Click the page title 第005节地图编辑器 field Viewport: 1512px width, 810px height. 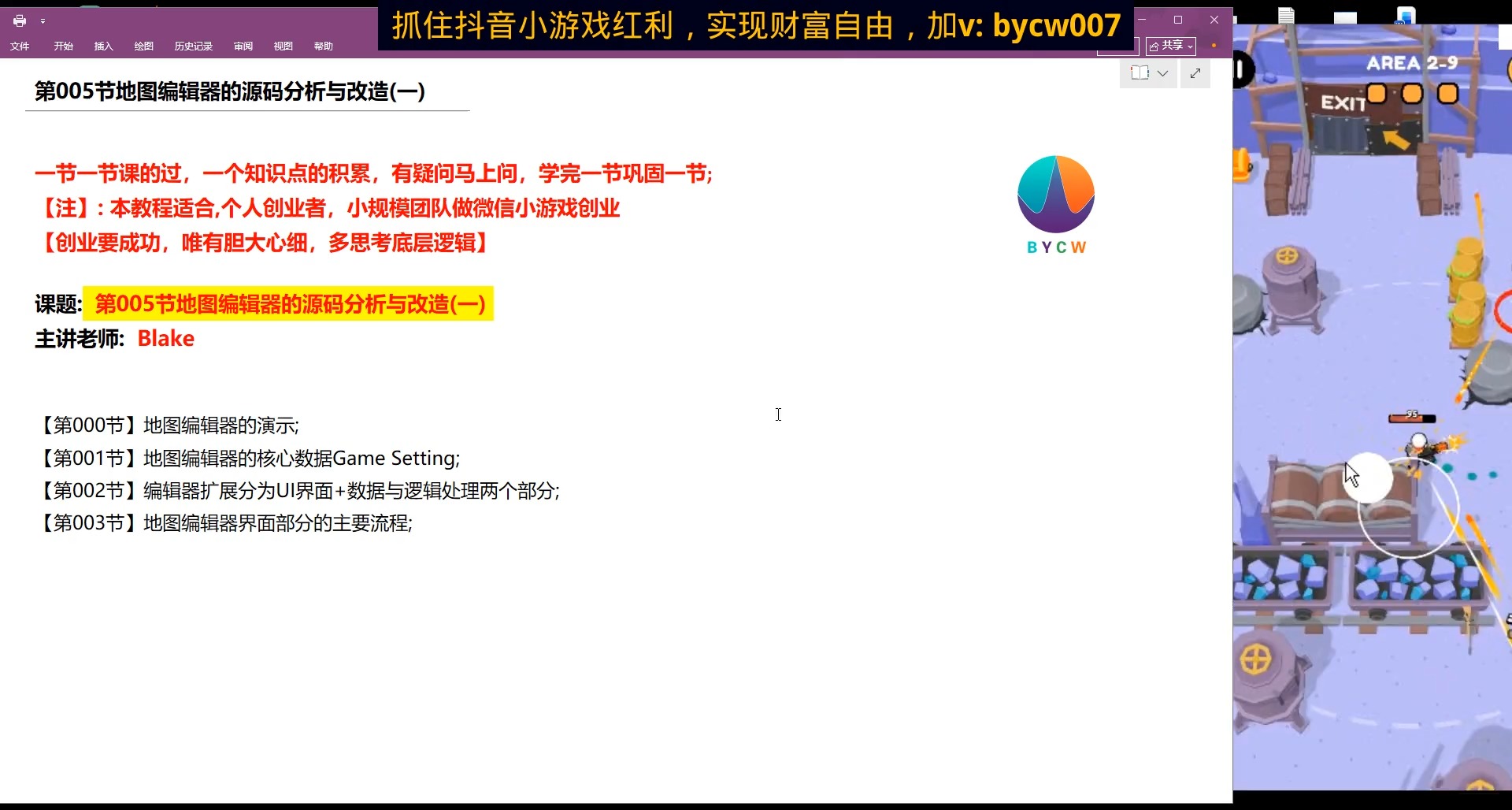(230, 91)
